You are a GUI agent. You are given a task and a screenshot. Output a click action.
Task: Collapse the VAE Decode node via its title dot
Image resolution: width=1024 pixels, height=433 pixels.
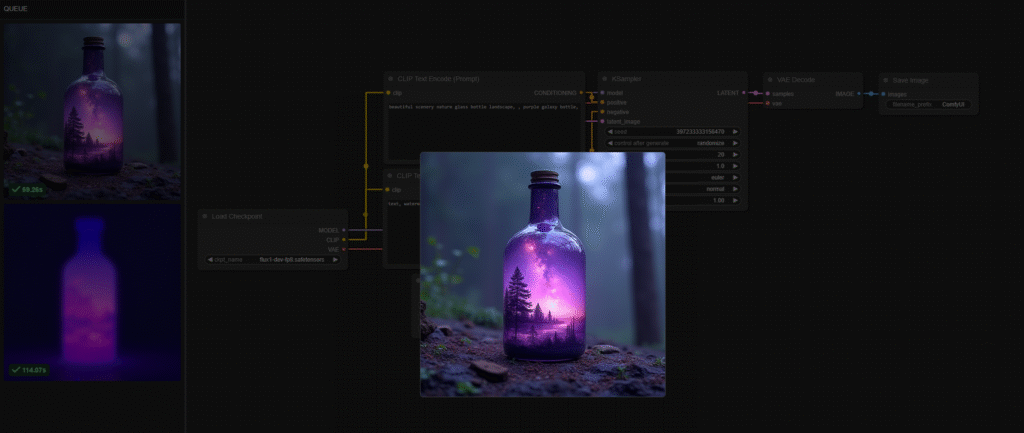click(770, 78)
